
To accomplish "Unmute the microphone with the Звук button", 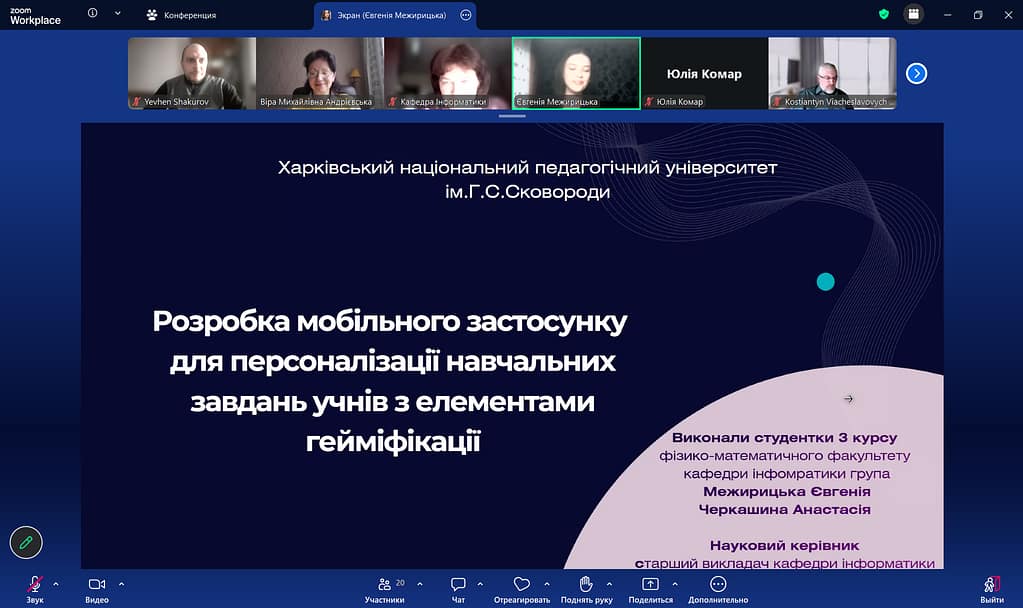I will pyautogui.click(x=35, y=584).
